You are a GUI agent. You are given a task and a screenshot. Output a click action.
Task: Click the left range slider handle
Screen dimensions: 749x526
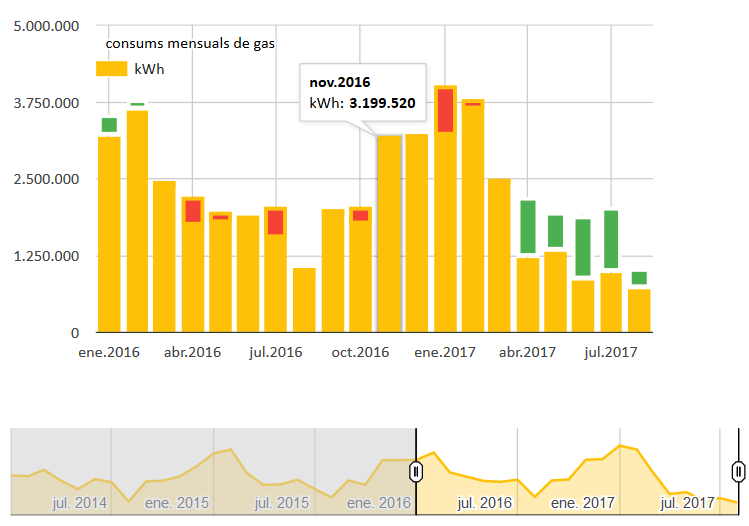[416, 472]
